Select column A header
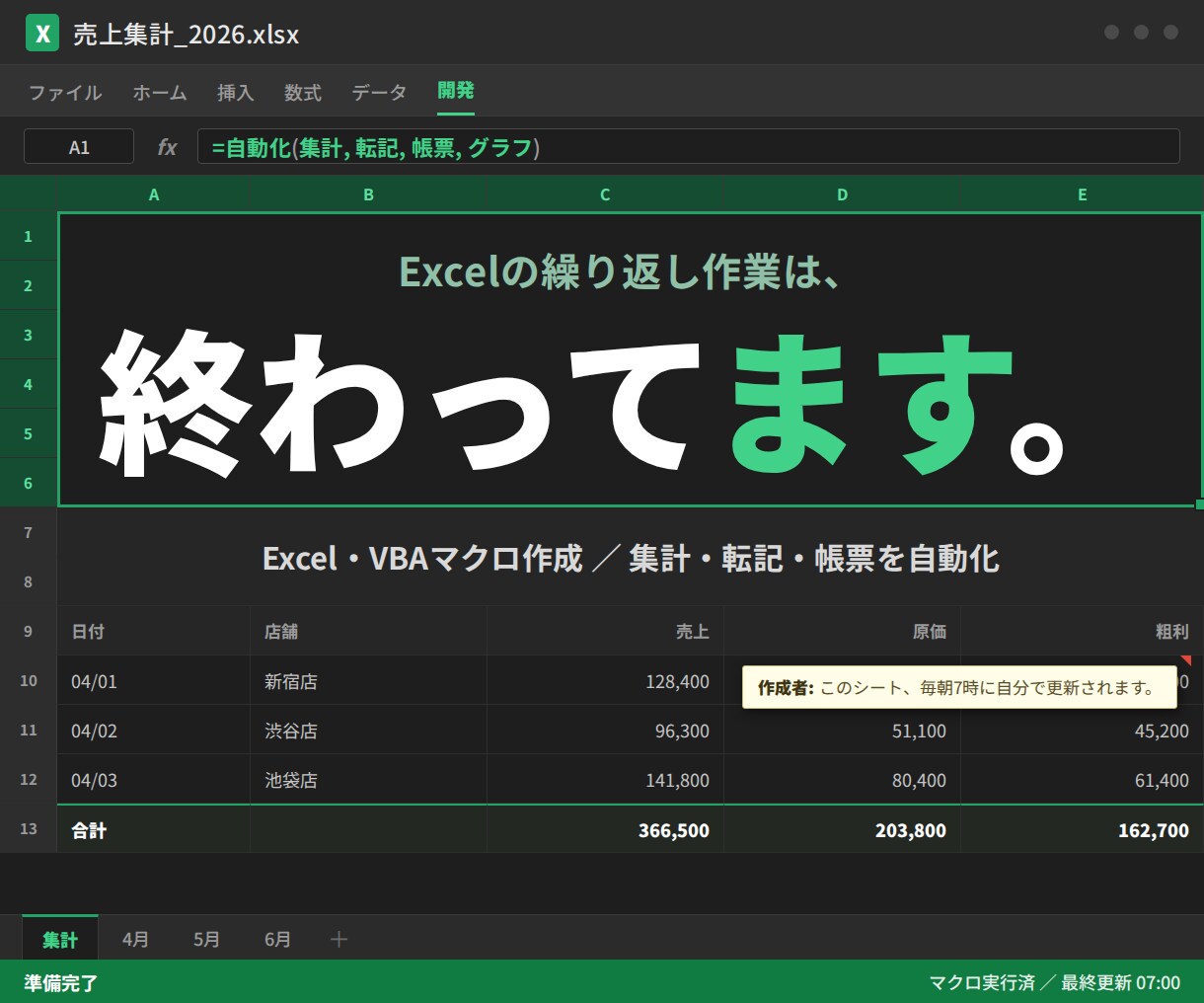Viewport: 1204px width, 1003px height. 154,194
